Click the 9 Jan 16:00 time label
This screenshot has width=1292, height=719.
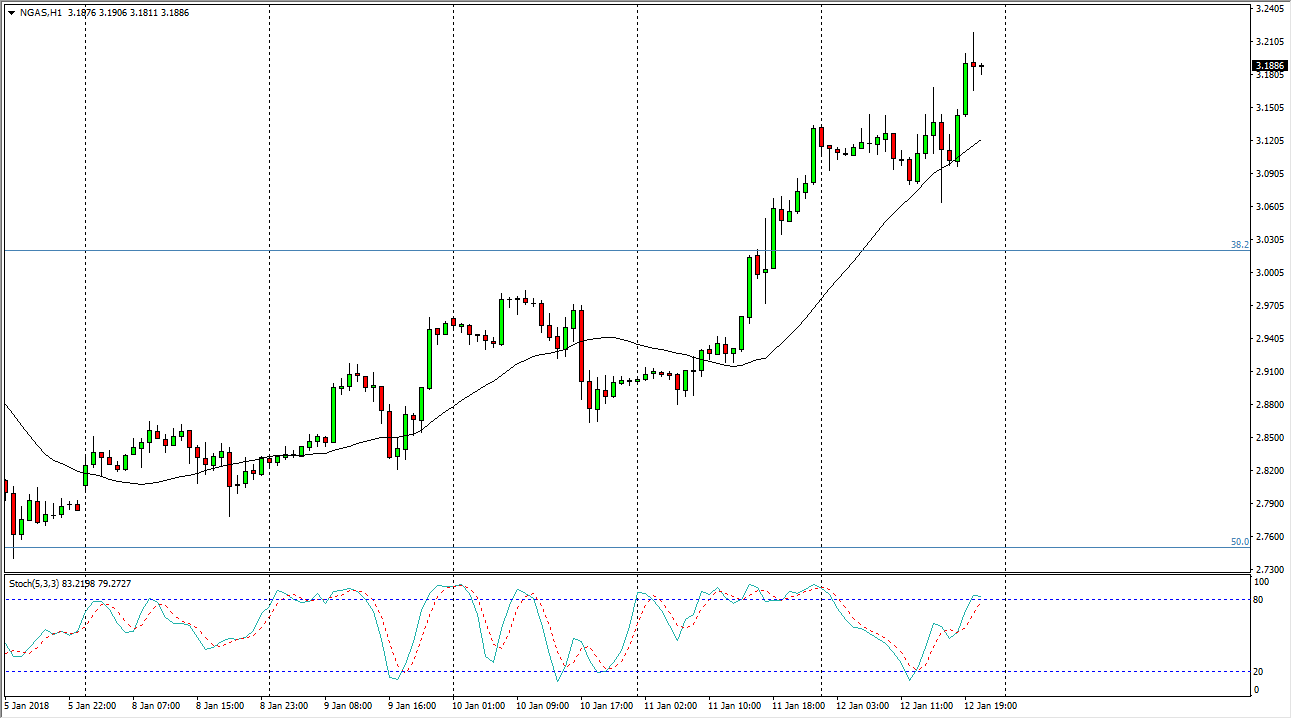pos(411,706)
